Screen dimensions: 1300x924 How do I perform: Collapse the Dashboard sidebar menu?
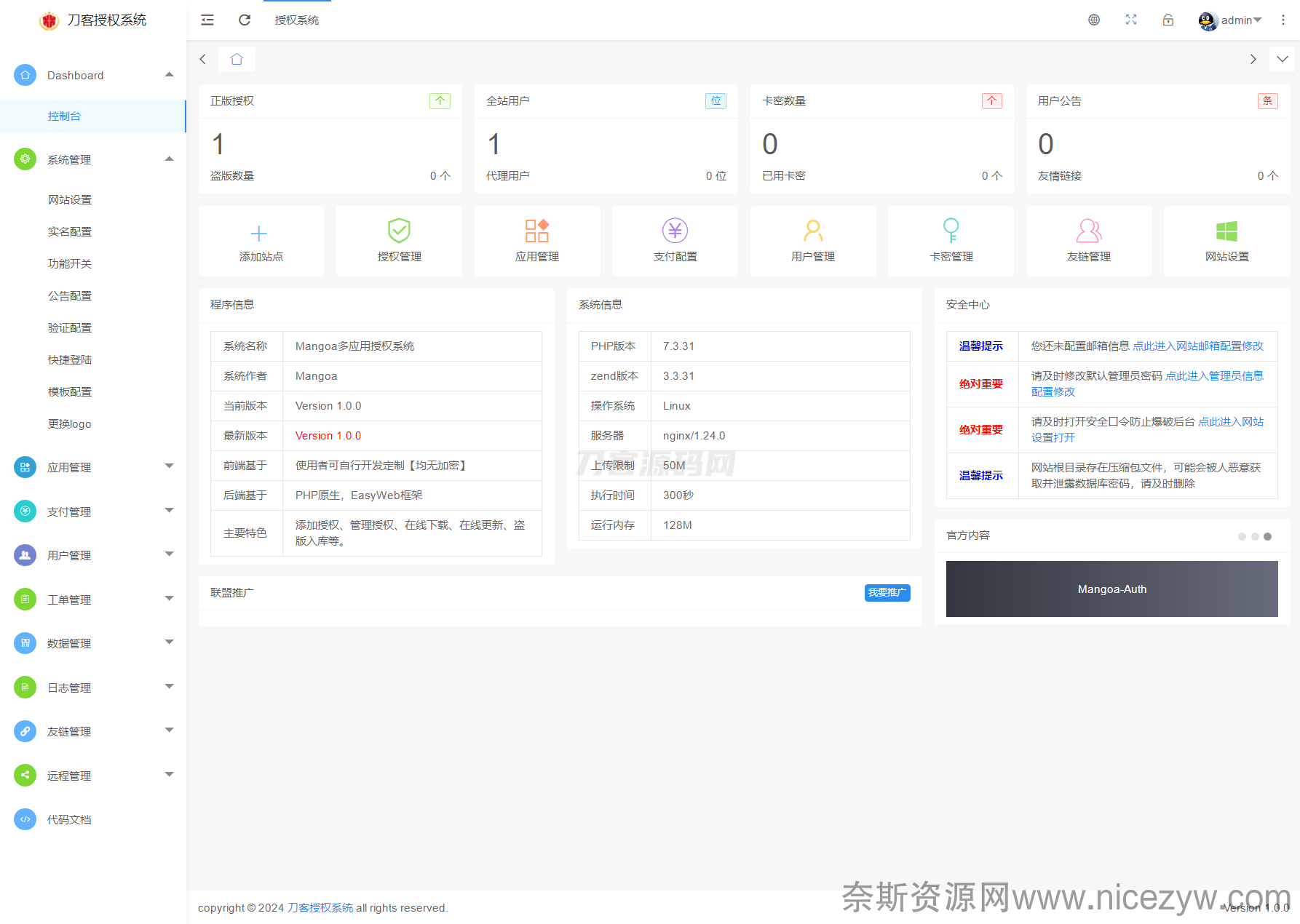coord(93,76)
